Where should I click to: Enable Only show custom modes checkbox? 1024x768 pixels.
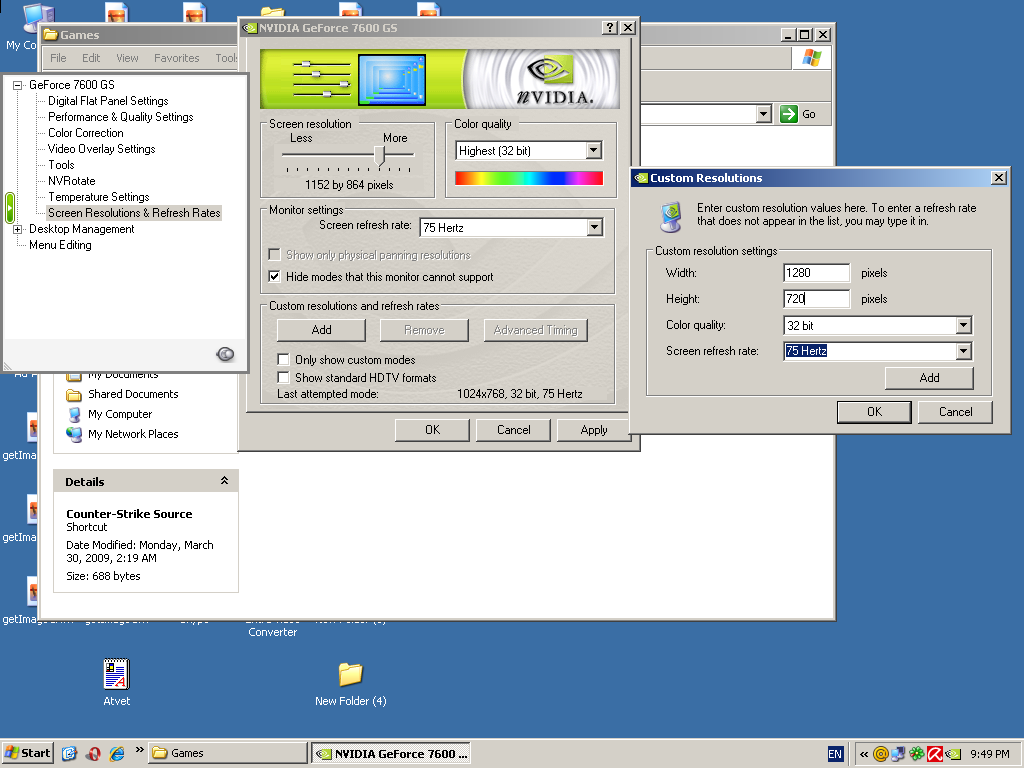click(283, 360)
